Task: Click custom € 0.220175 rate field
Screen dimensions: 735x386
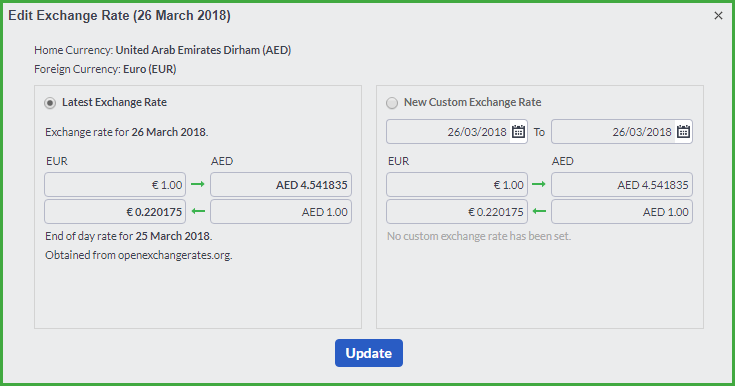Action: tap(457, 212)
